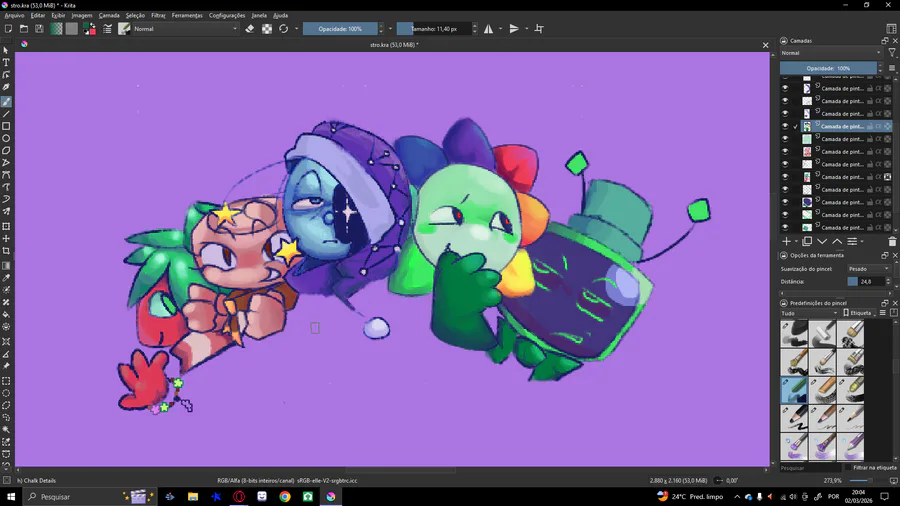Click the preserve alpha icon
This screenshot has width=900, height=506.
(267, 29)
